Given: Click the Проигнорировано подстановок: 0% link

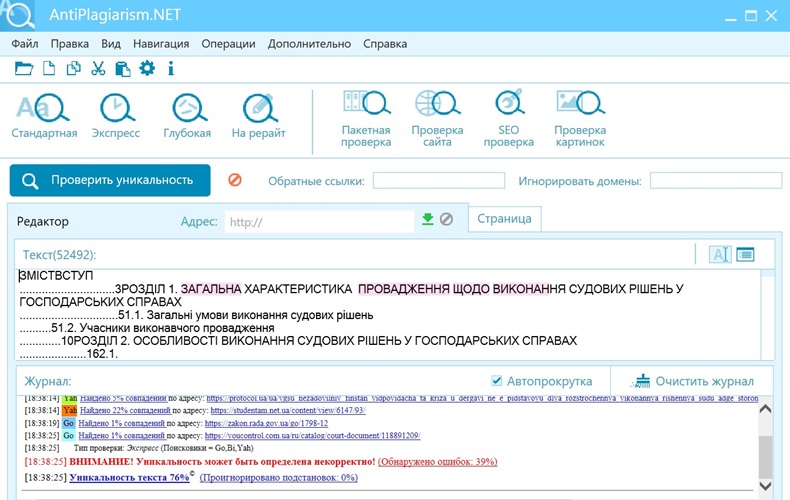Looking at the screenshot, I should point(279,477).
